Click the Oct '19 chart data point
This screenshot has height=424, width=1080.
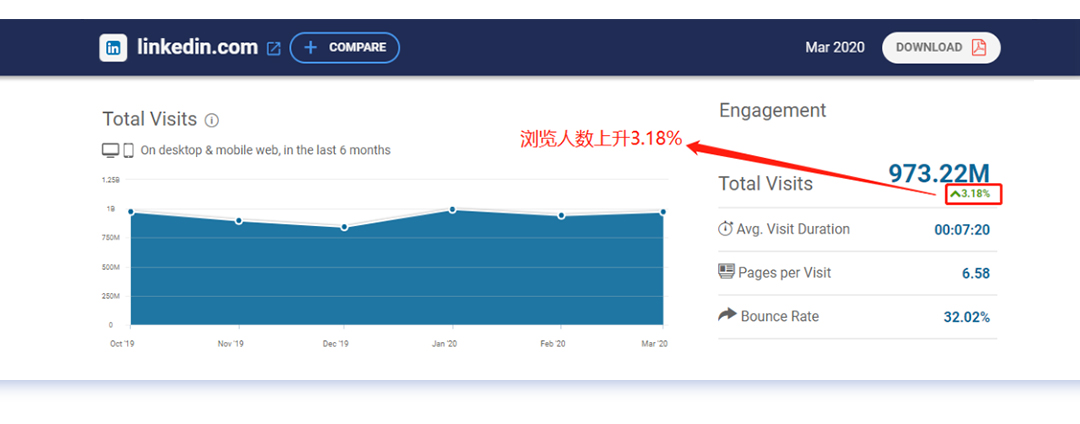pyautogui.click(x=131, y=212)
